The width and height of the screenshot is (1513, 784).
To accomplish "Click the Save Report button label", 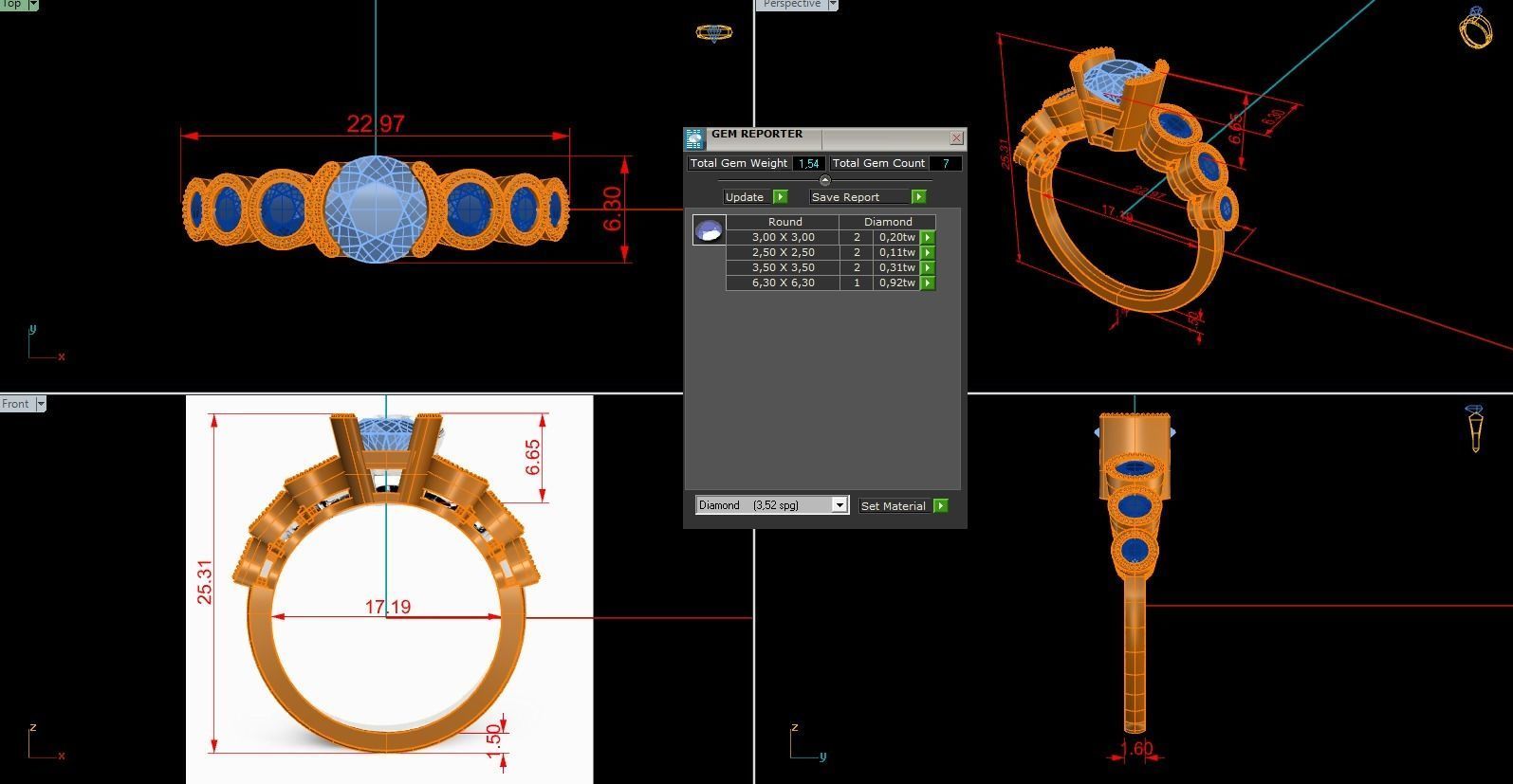I will point(845,197).
